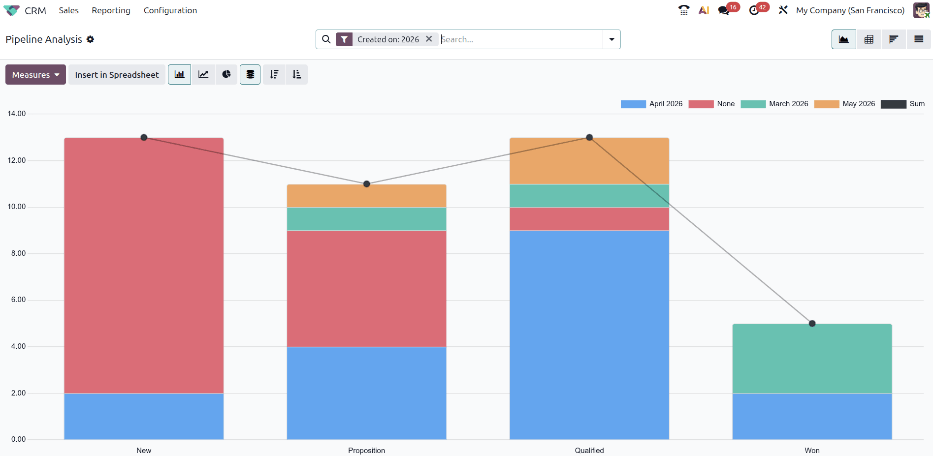This screenshot has height=456, width=933.
Task: Open Pipeline Analysis settings gear
Action: pyautogui.click(x=90, y=39)
